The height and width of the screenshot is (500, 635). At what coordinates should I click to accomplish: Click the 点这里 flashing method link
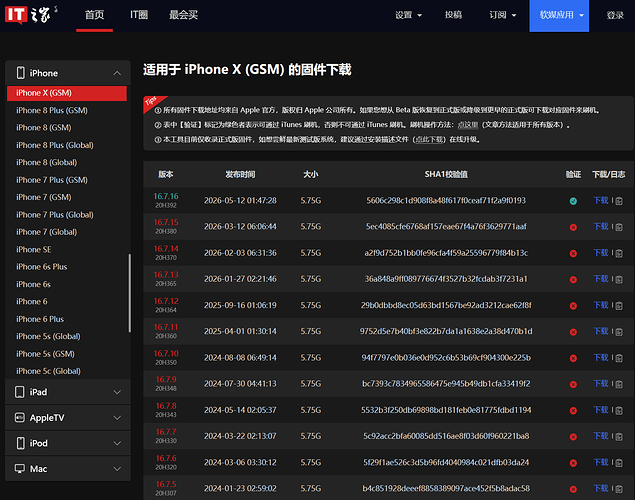point(468,125)
